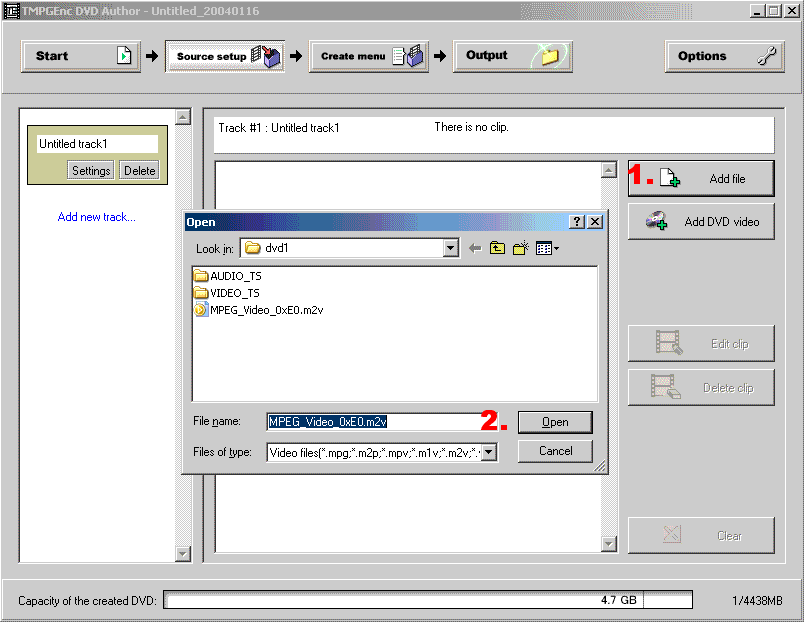Go back to last folder visited
This screenshot has width=804, height=622.
click(x=475, y=249)
